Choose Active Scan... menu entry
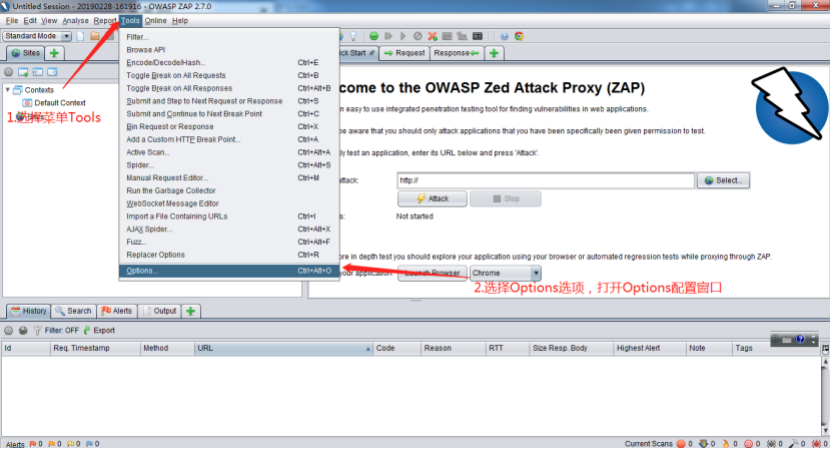The height and width of the screenshot is (450, 832). pos(229,152)
